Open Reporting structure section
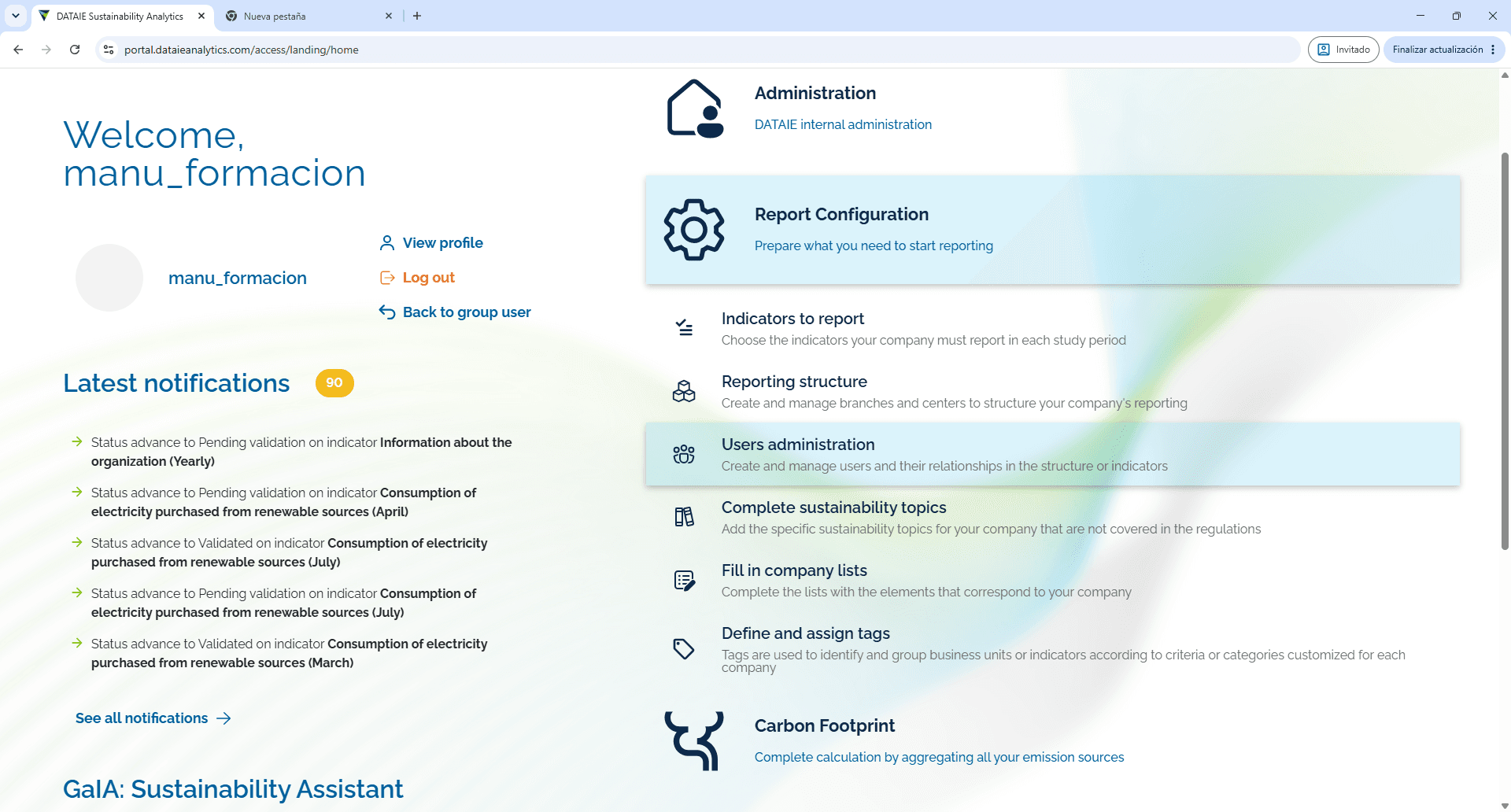Screen dimensions: 1511x812 coord(1053,391)
